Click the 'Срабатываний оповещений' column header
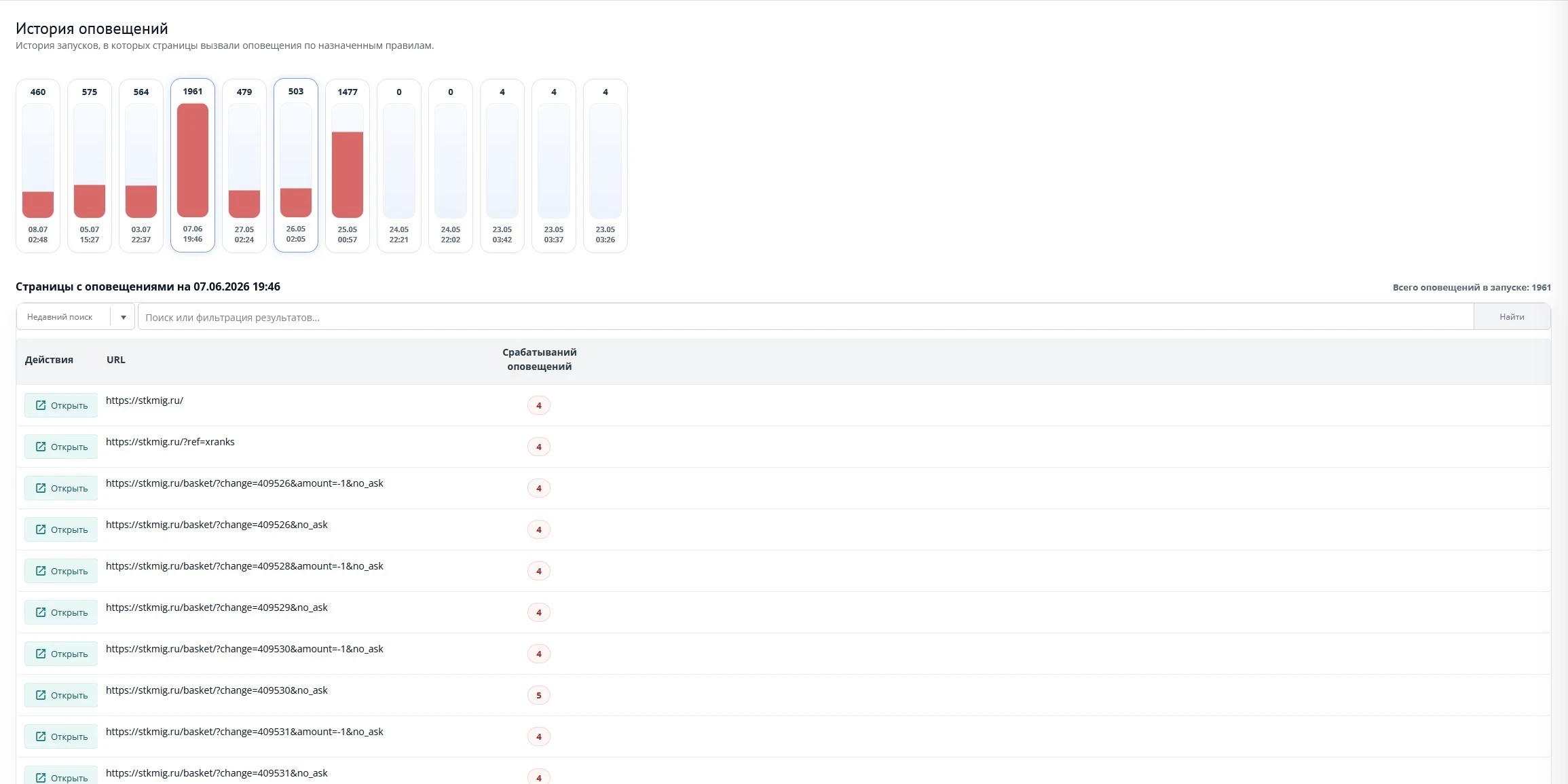 tap(540, 359)
